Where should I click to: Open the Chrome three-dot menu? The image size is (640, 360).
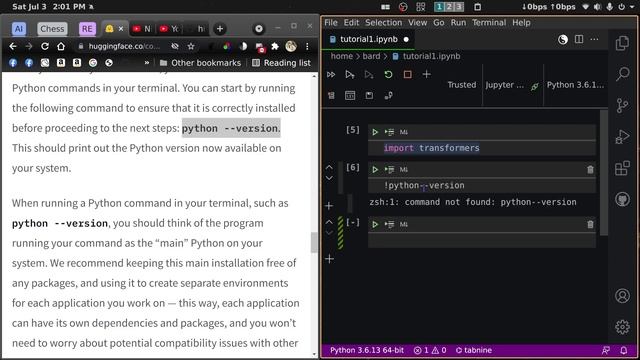(x=307, y=47)
